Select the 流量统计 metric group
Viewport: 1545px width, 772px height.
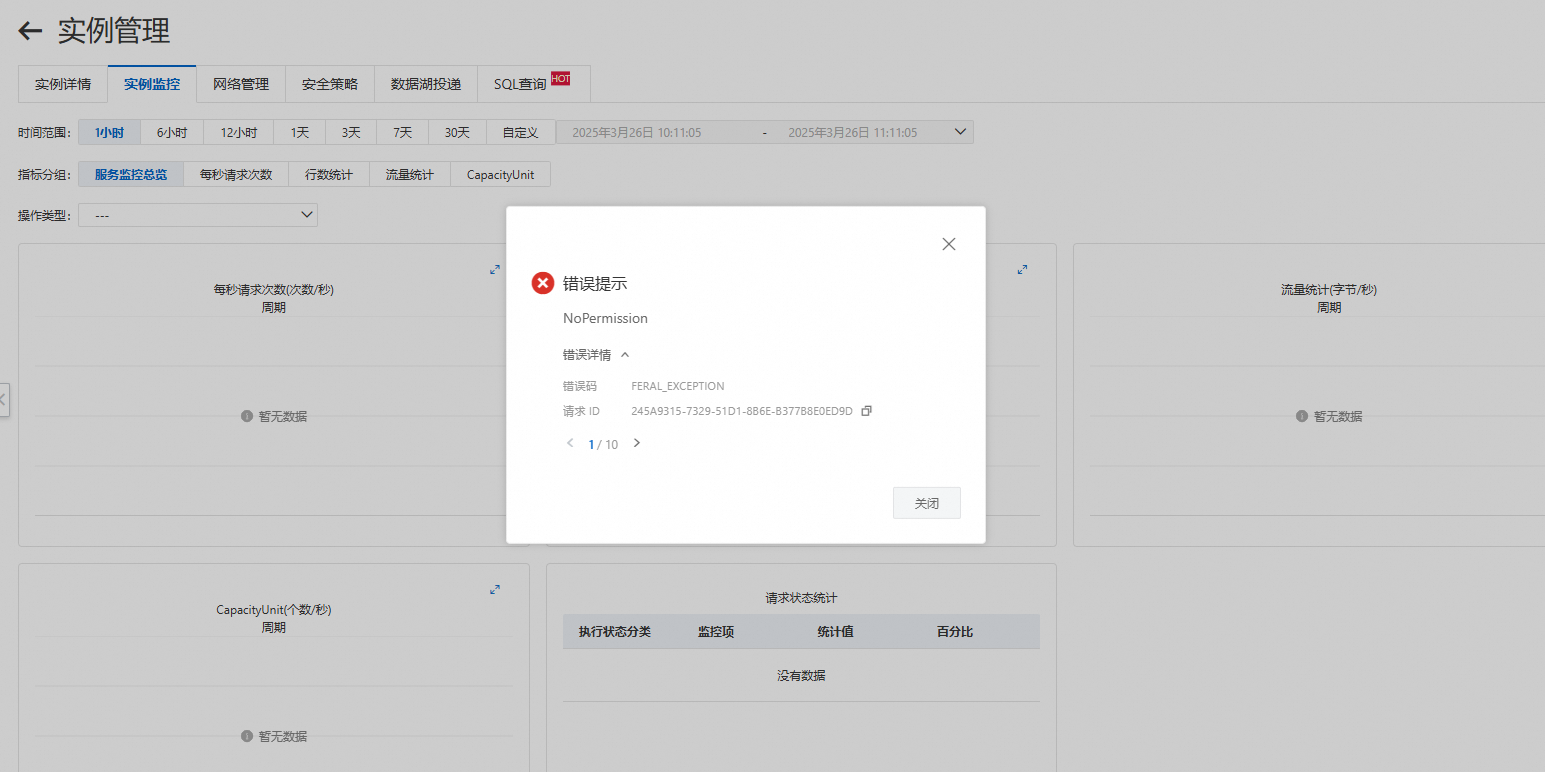410,174
